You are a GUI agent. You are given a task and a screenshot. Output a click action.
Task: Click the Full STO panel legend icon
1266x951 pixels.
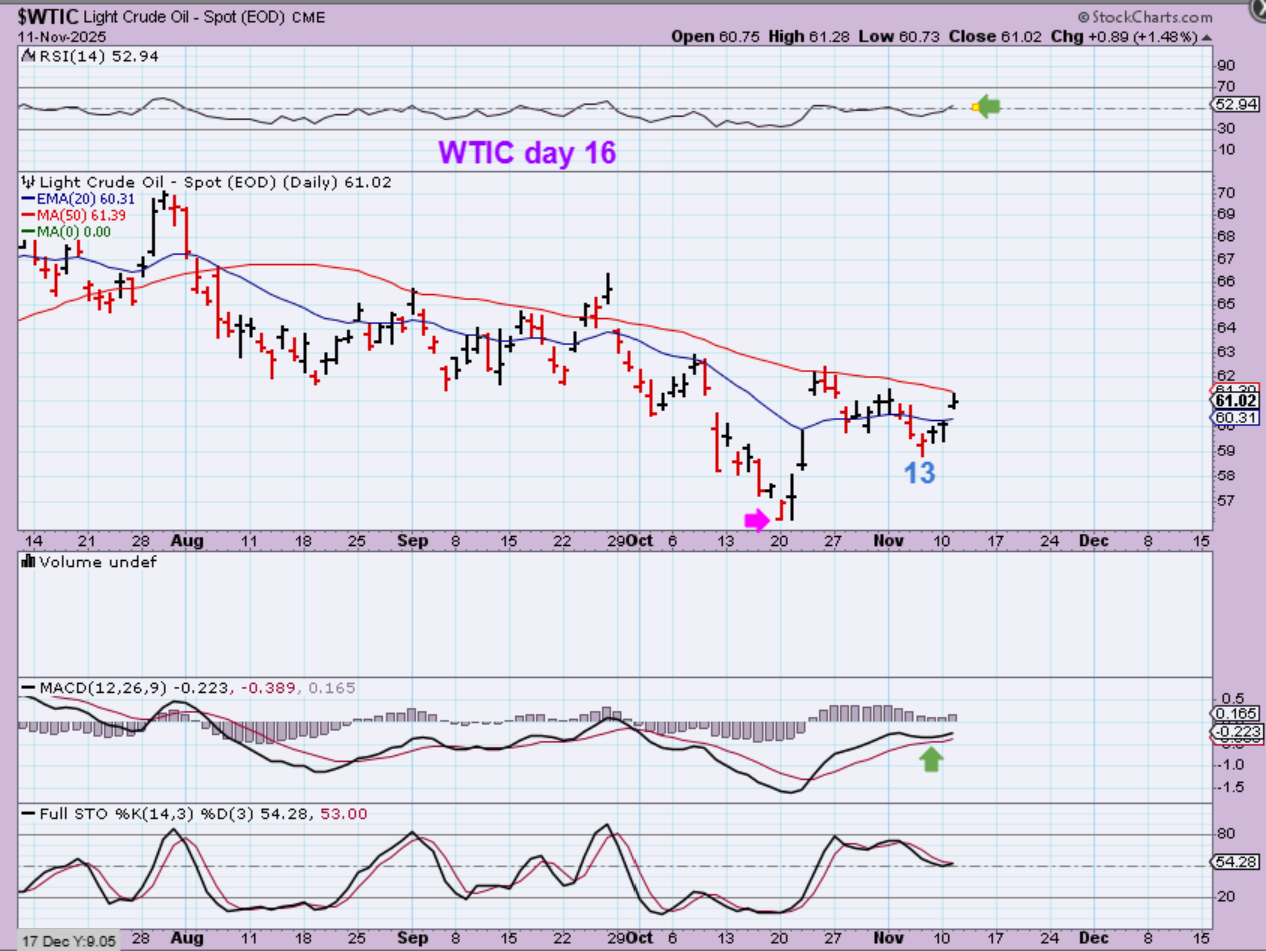click(26, 814)
